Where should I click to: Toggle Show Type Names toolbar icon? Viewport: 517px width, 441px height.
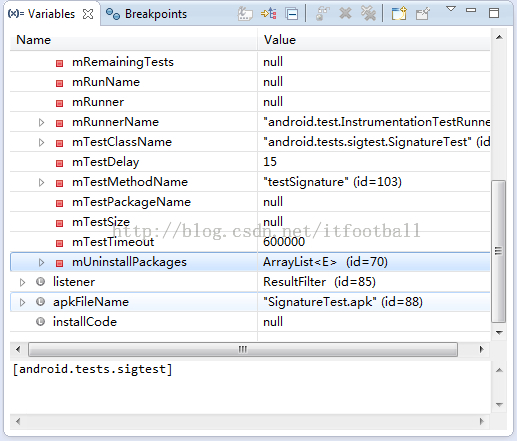click(x=245, y=14)
